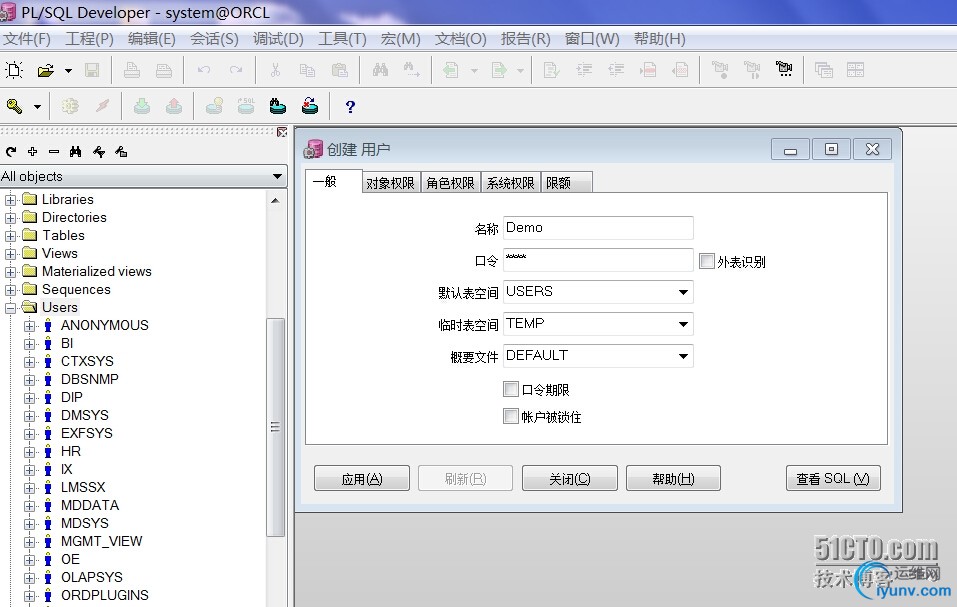Viewport: 957px width, 607px height.
Task: Click the Break lightning bolt icon
Action: click(103, 107)
